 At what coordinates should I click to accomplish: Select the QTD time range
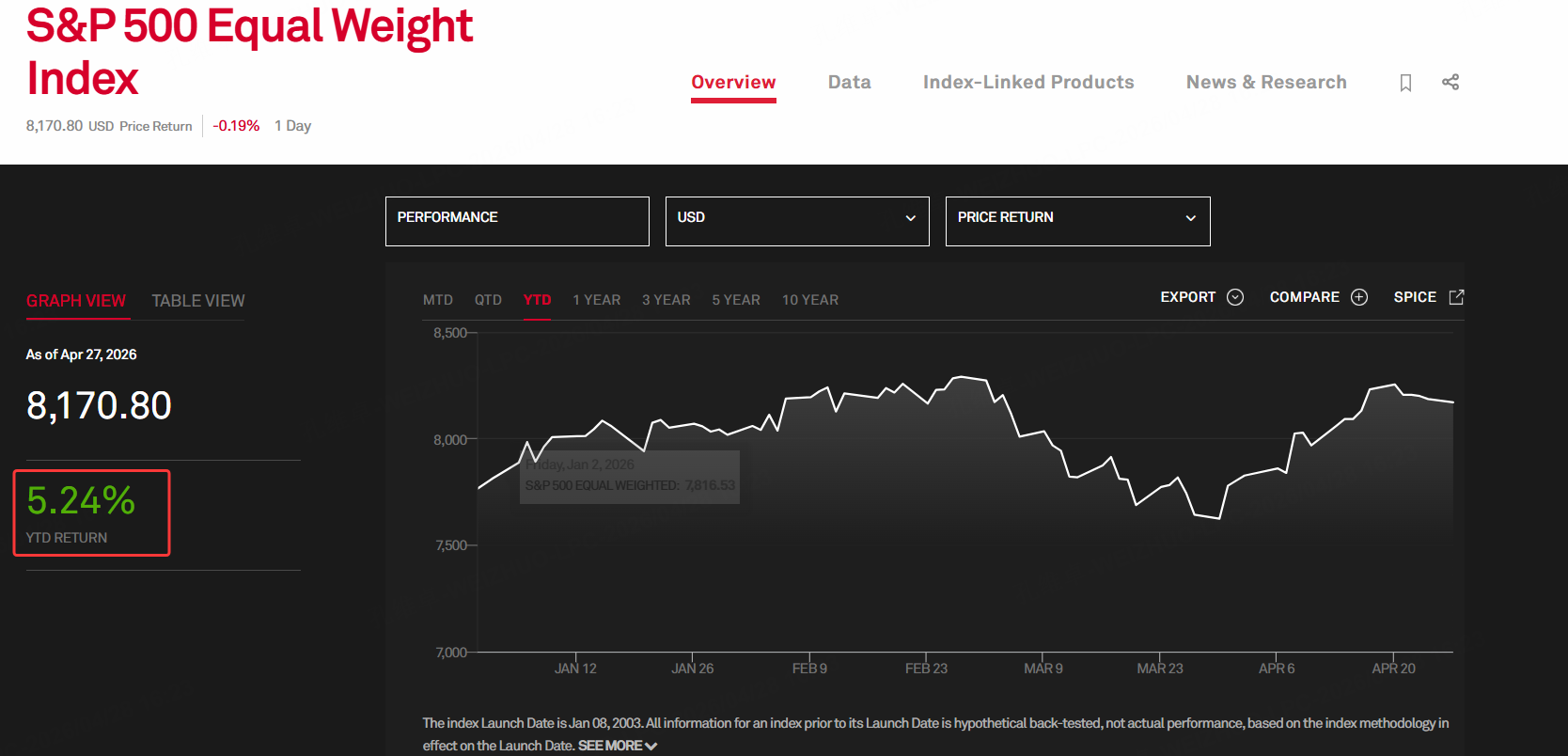point(488,300)
